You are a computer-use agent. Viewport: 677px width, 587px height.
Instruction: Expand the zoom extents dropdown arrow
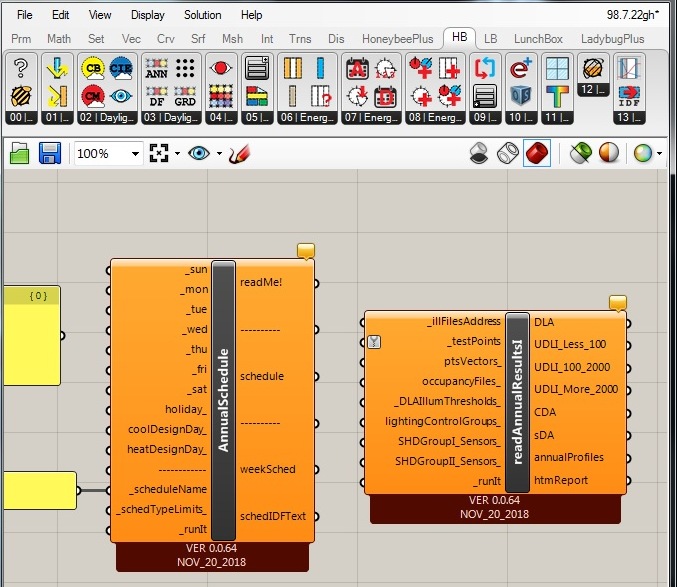pos(177,153)
